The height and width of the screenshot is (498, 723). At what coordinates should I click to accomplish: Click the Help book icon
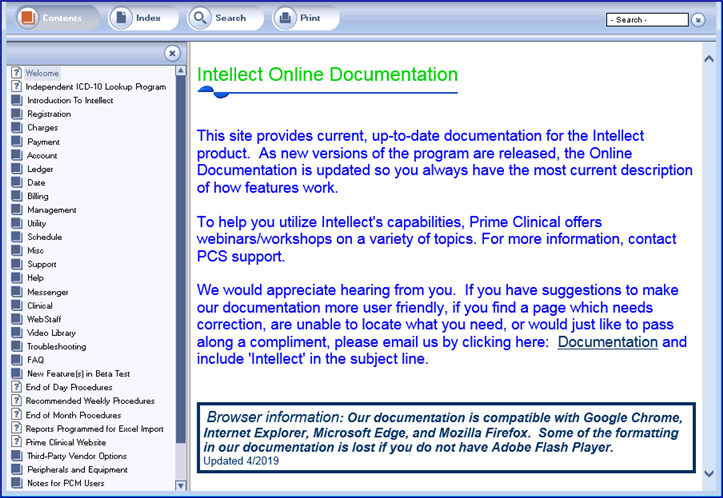pos(17,278)
